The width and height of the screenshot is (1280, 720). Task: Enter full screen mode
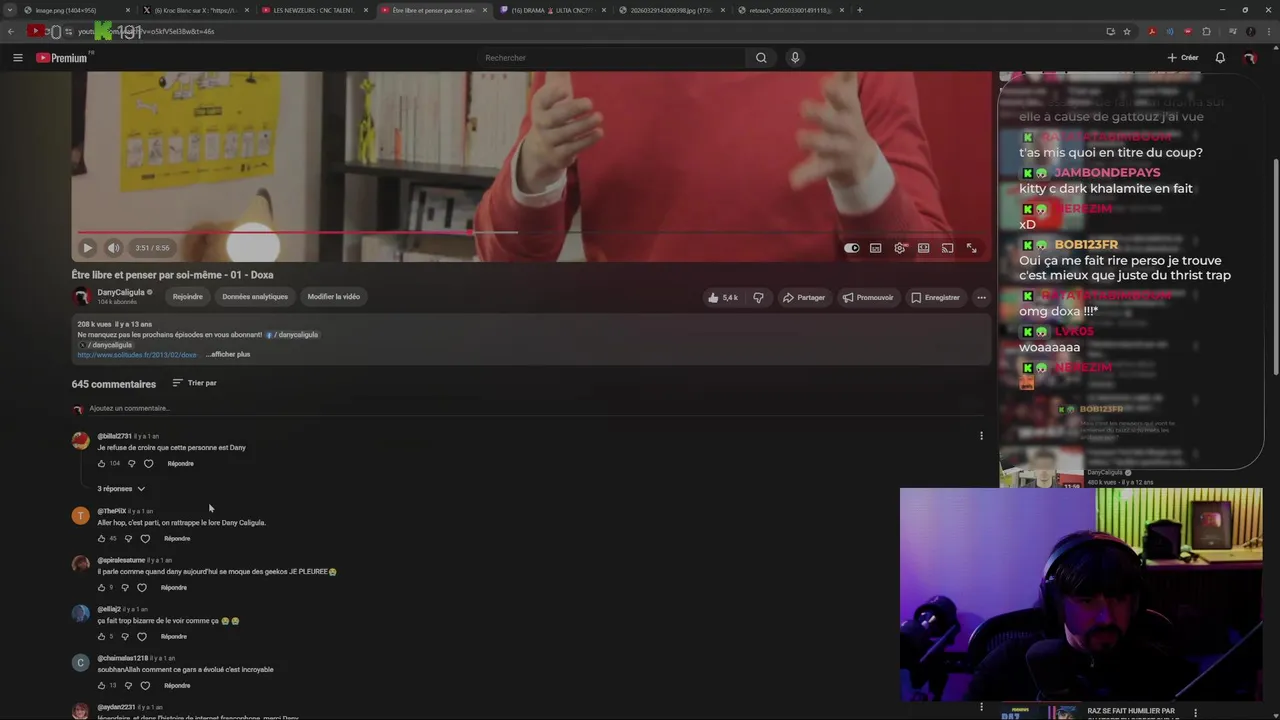[x=971, y=248]
